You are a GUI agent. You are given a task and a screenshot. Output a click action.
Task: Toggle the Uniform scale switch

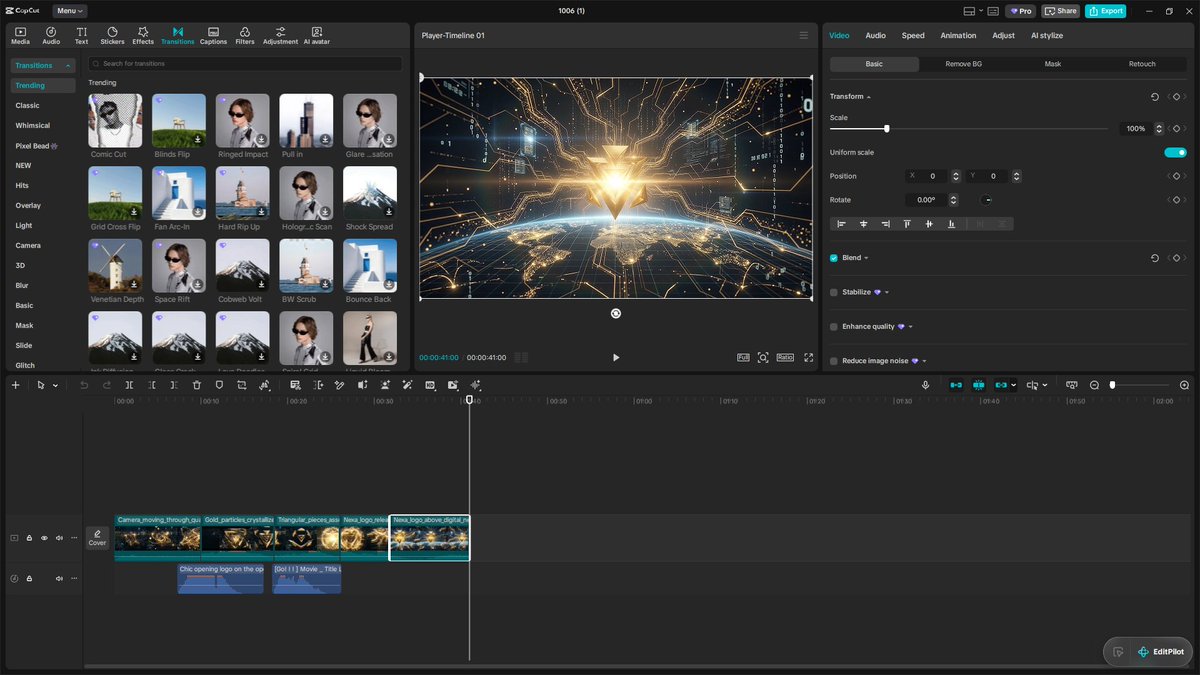[1175, 152]
